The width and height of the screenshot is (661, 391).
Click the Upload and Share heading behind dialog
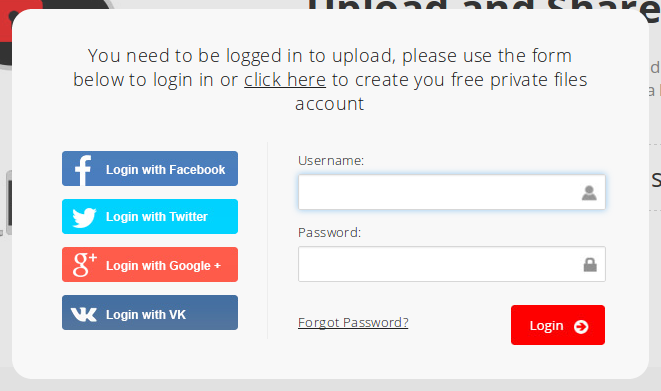point(483,6)
